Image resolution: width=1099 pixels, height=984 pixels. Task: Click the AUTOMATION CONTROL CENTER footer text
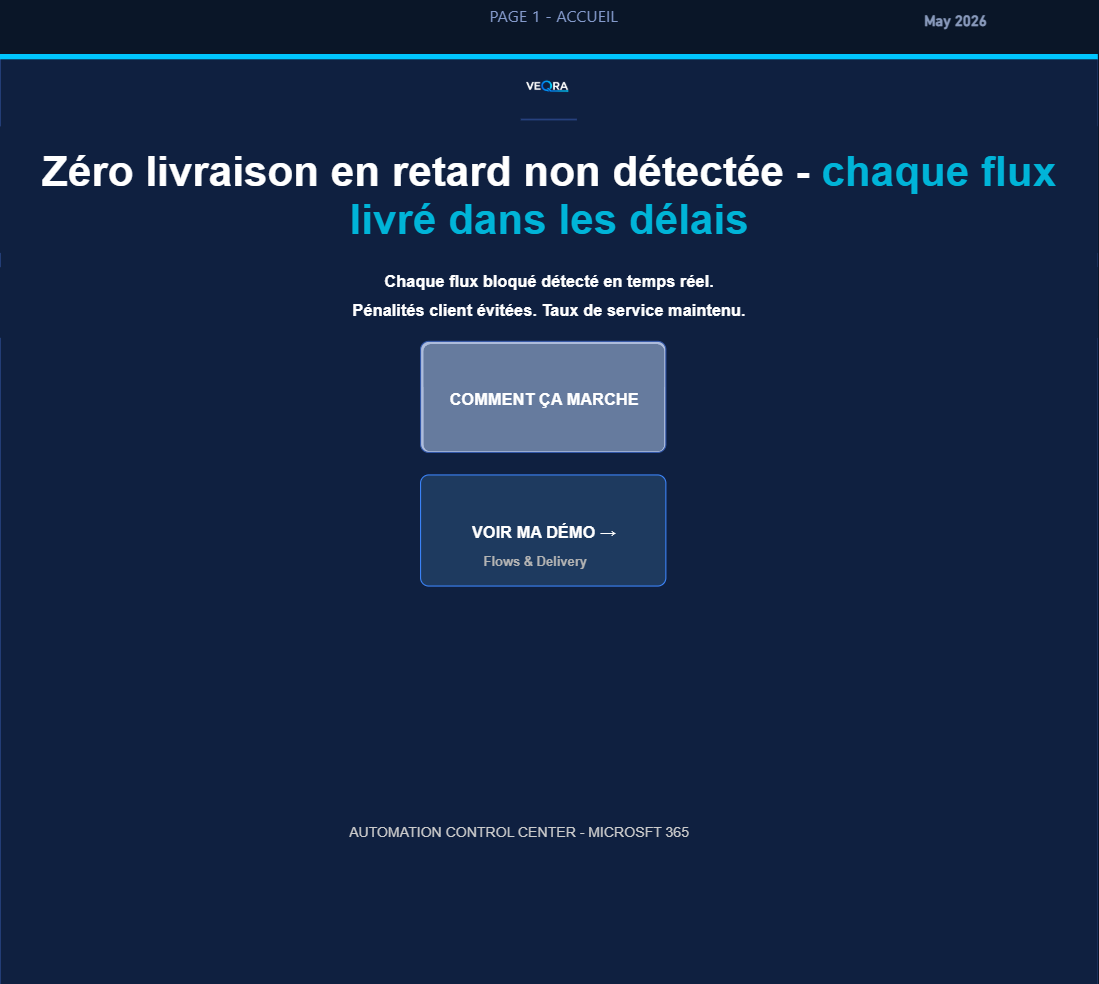[519, 832]
